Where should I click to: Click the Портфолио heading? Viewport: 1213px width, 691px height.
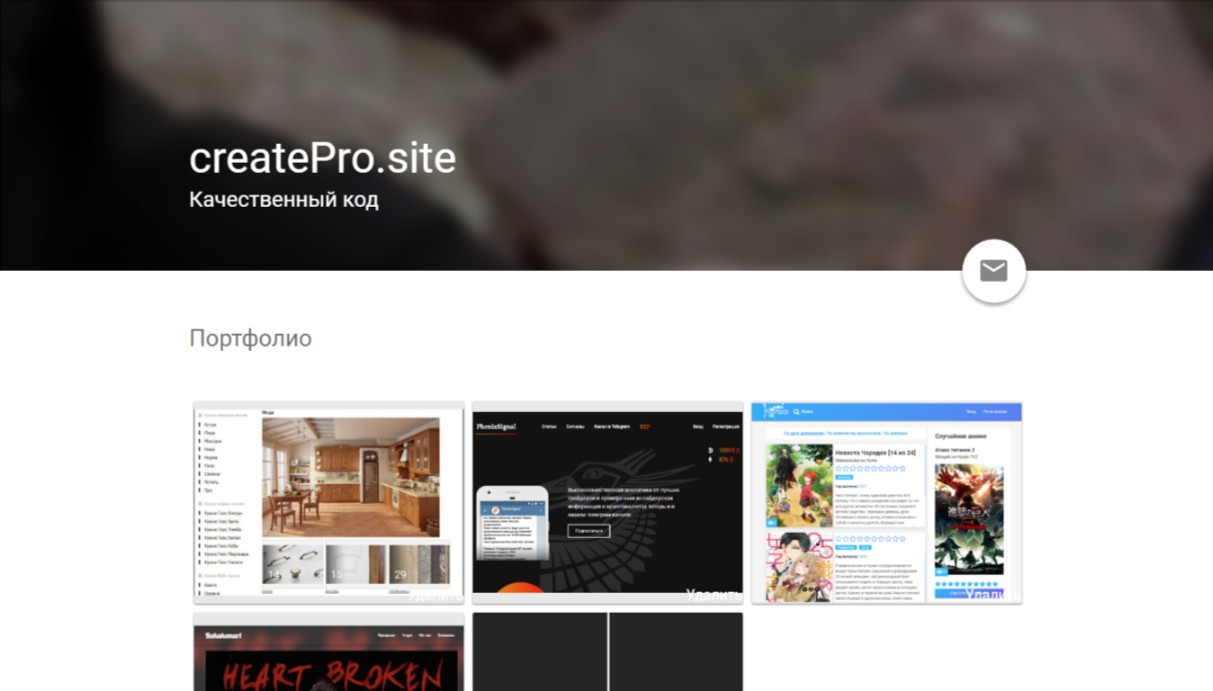click(250, 339)
